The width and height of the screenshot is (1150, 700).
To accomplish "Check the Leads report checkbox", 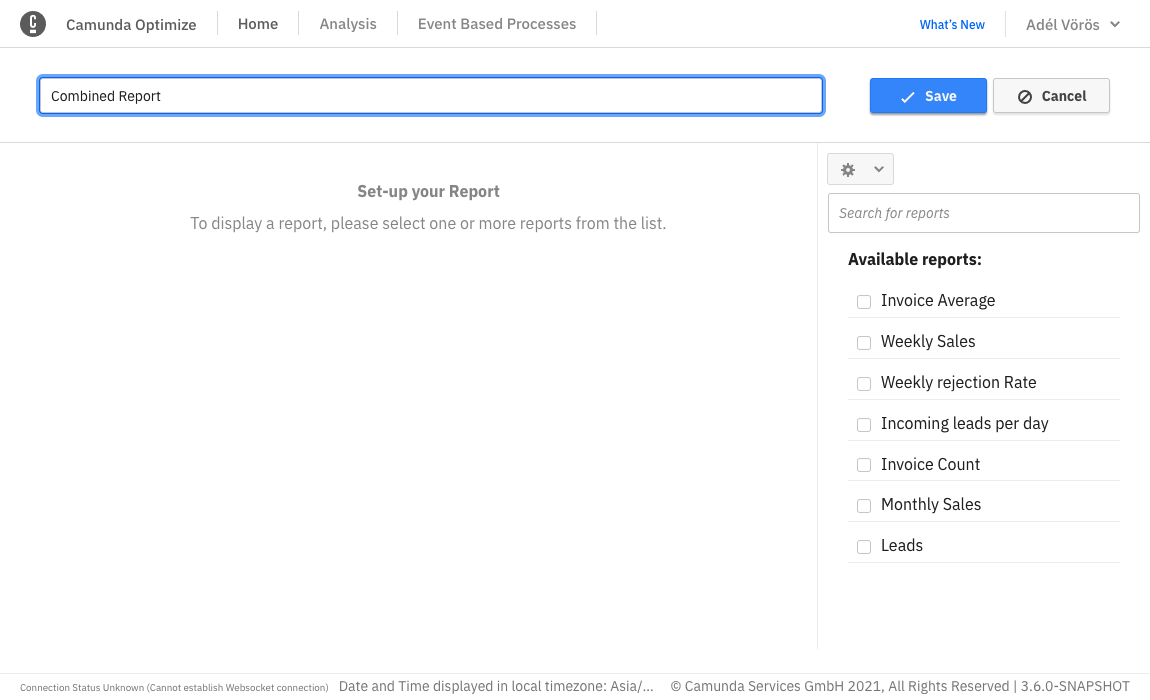I will click(x=863, y=546).
